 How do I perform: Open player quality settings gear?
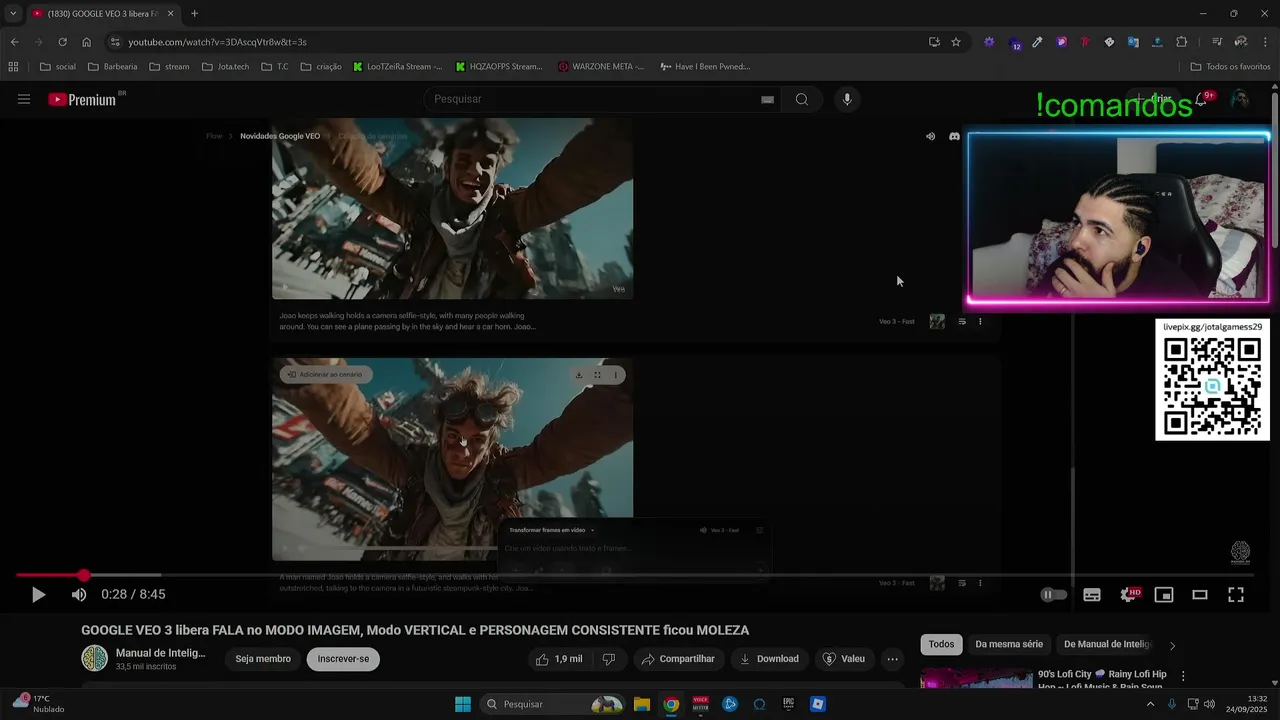tap(1128, 595)
